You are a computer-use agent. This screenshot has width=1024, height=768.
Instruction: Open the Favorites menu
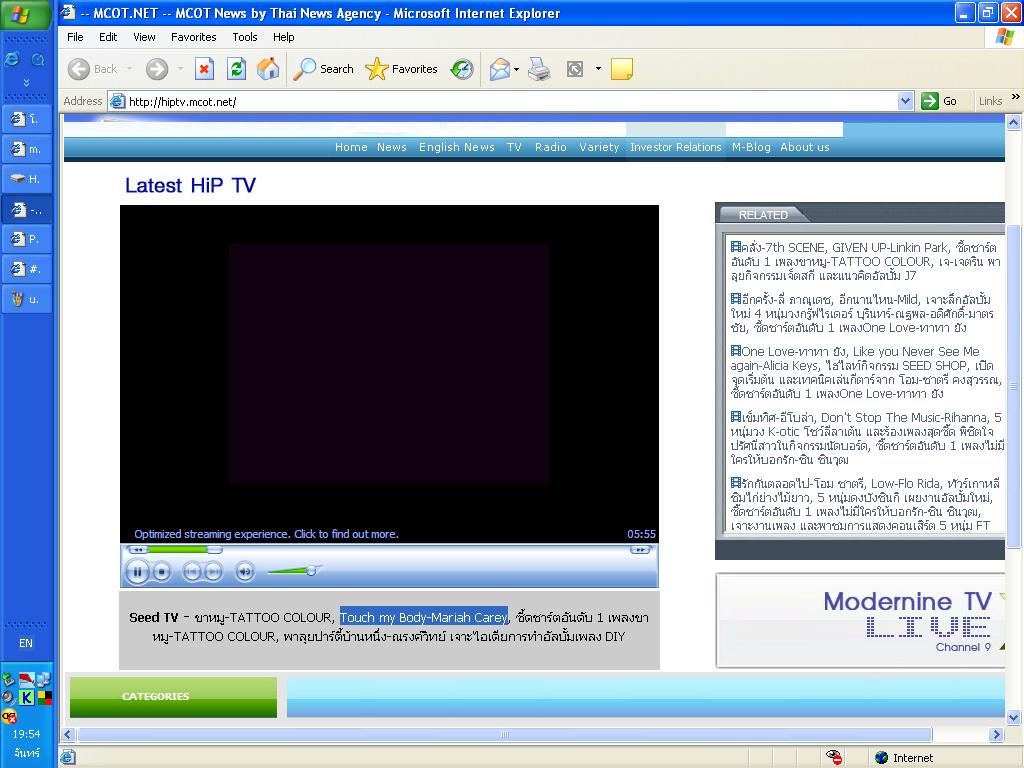click(193, 37)
